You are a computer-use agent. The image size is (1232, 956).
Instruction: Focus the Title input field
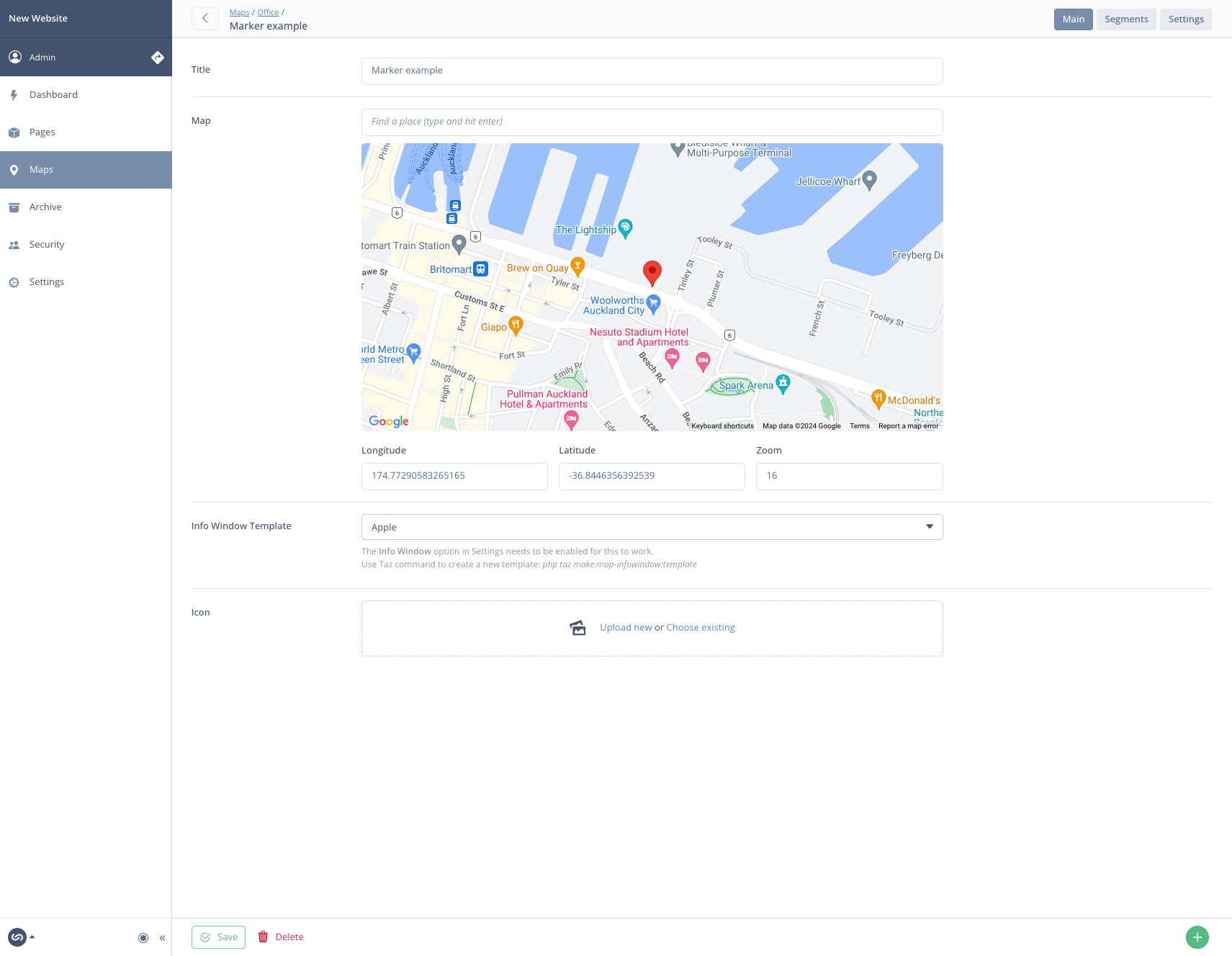point(652,71)
